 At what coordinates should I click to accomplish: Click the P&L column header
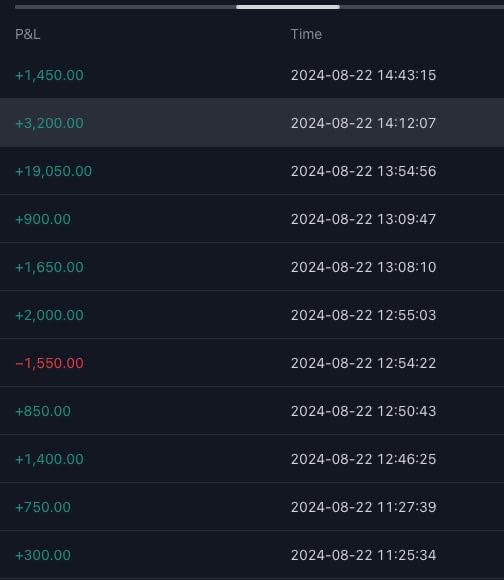click(27, 34)
